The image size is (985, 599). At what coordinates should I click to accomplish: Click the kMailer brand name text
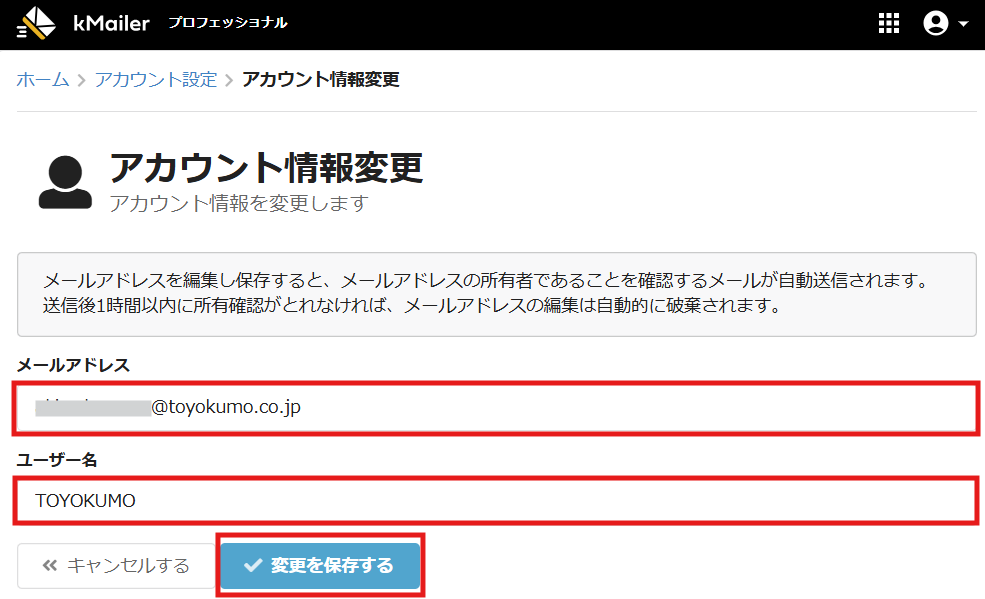point(111,23)
